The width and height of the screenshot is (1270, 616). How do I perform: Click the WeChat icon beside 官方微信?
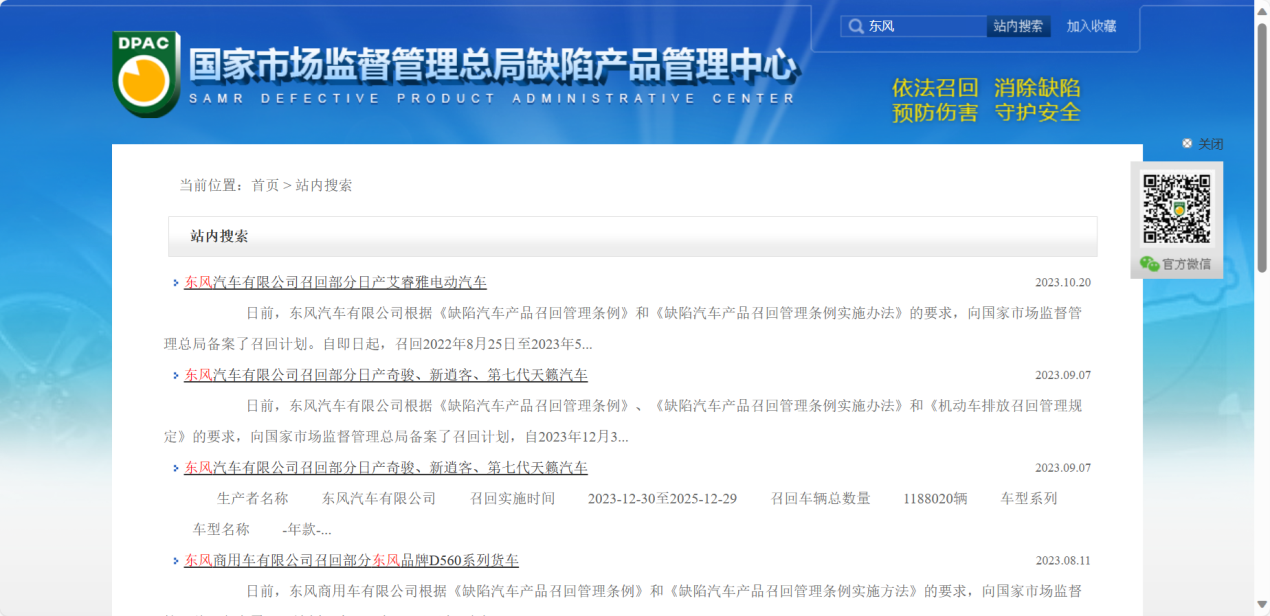click(x=1149, y=264)
